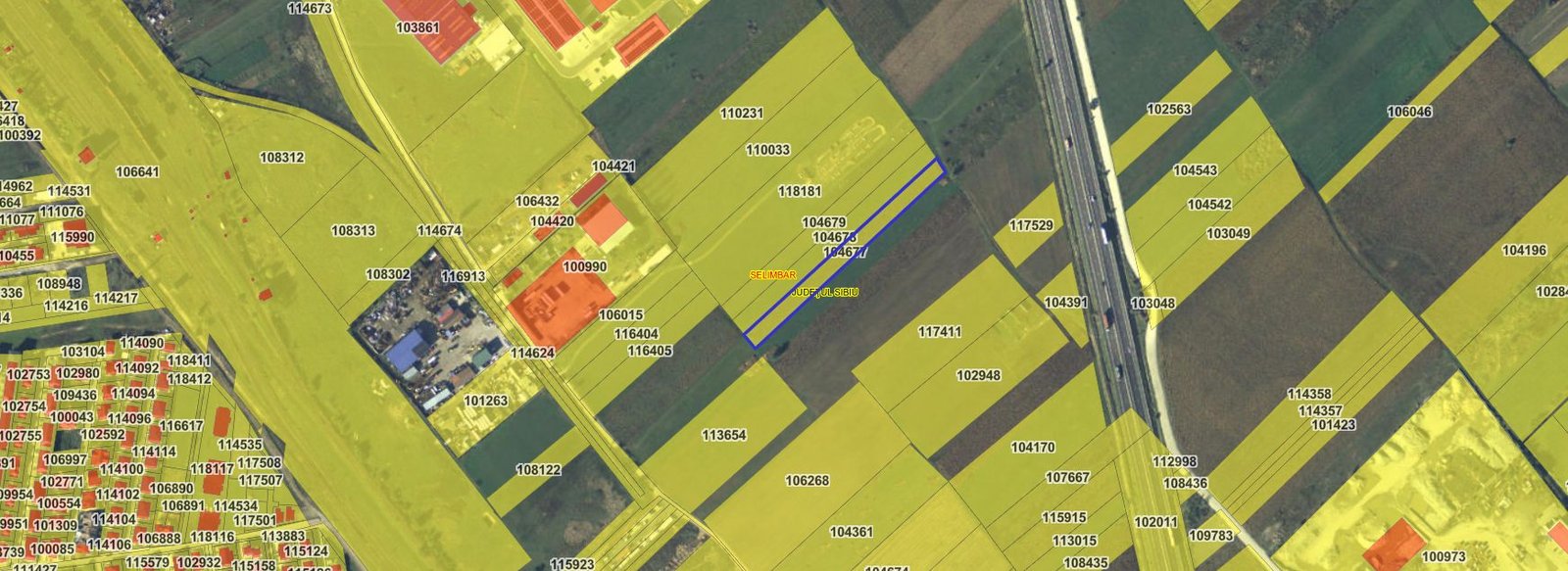
Task: Click on parcel 106268
Action: pyautogui.click(x=808, y=480)
